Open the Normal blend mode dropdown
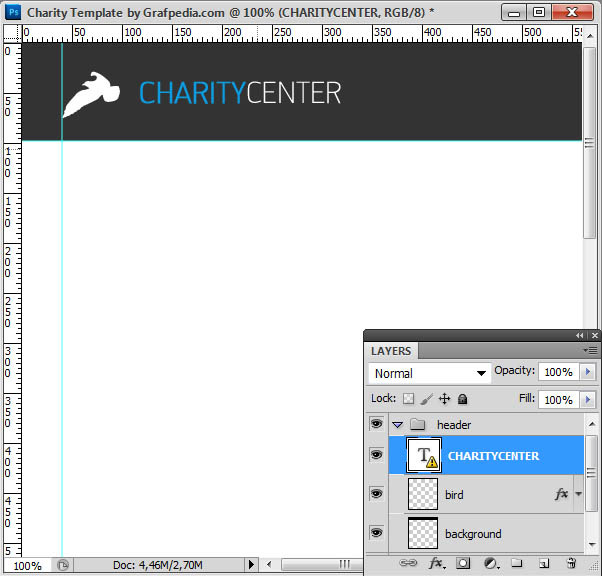This screenshot has width=602, height=576. point(430,373)
